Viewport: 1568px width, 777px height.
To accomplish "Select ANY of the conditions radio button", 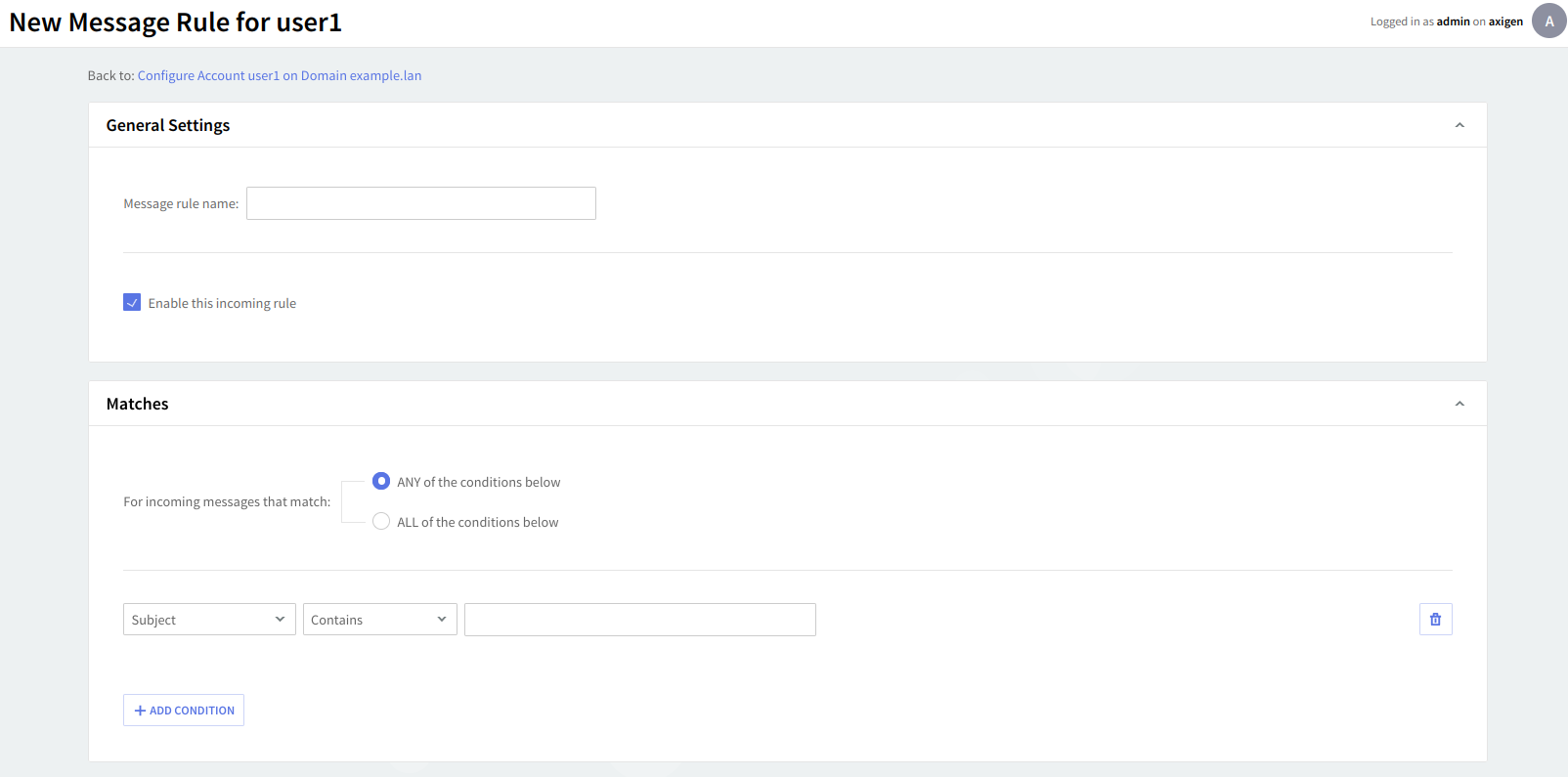I will coord(381,482).
